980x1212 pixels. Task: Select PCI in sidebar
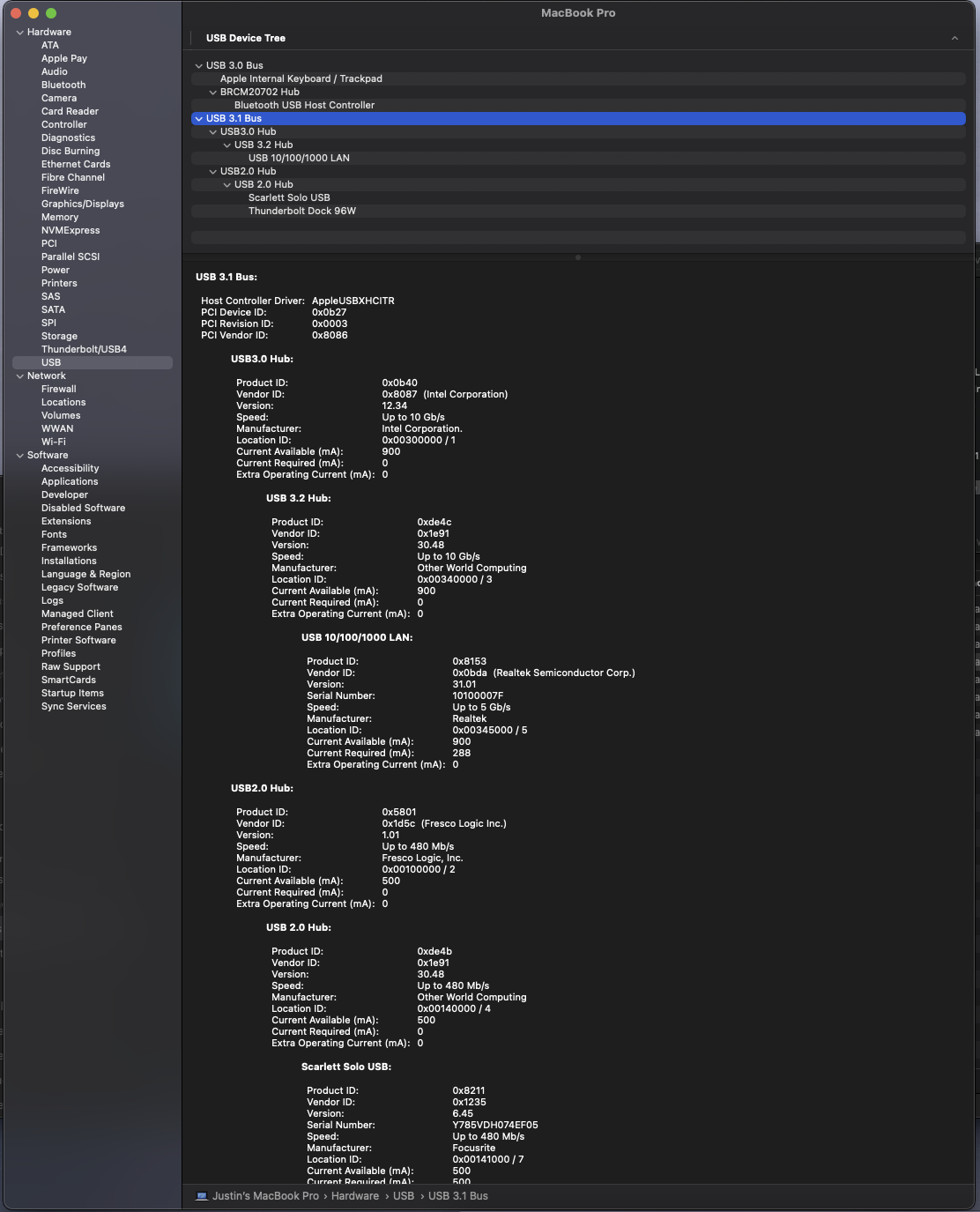tap(49, 244)
